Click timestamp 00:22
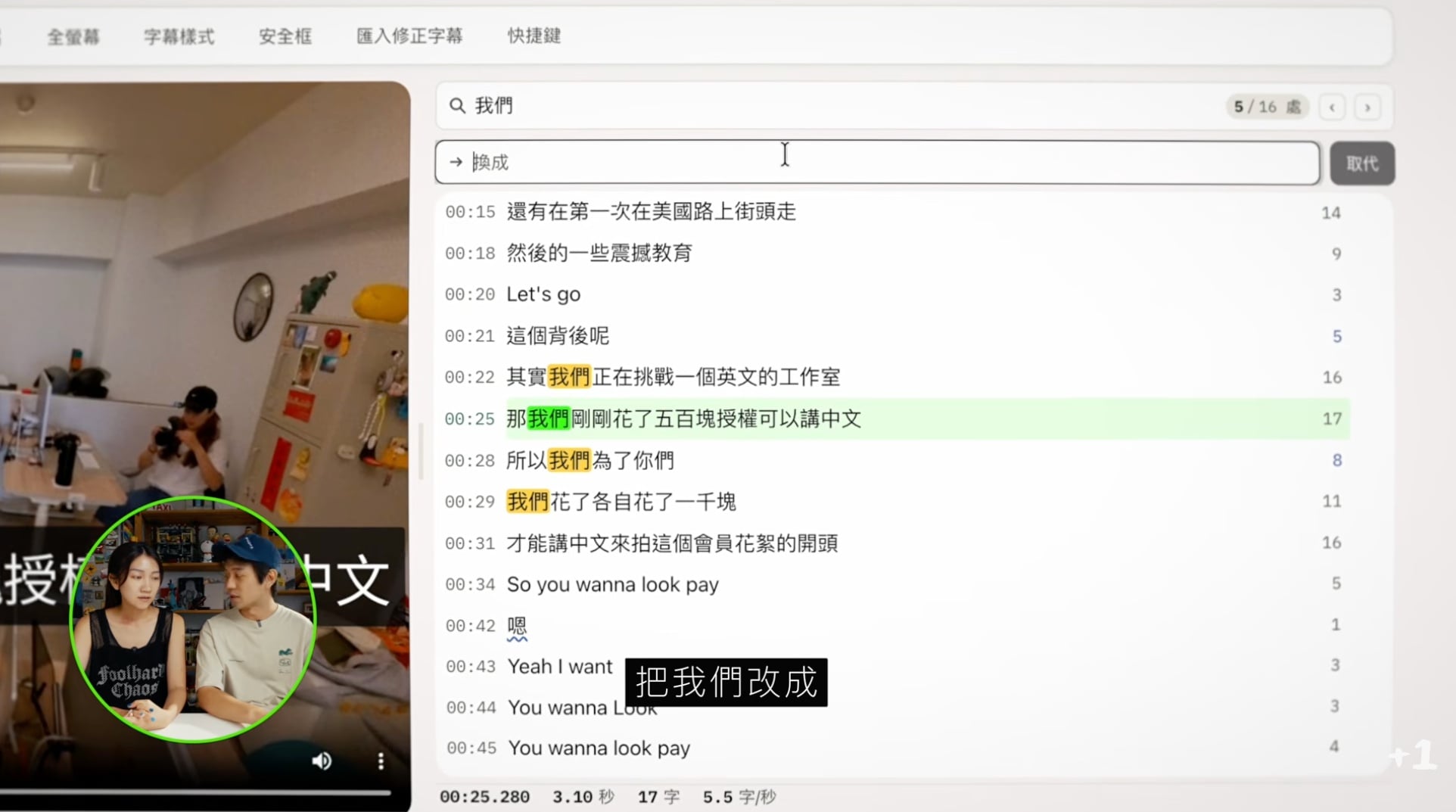 [x=470, y=377]
